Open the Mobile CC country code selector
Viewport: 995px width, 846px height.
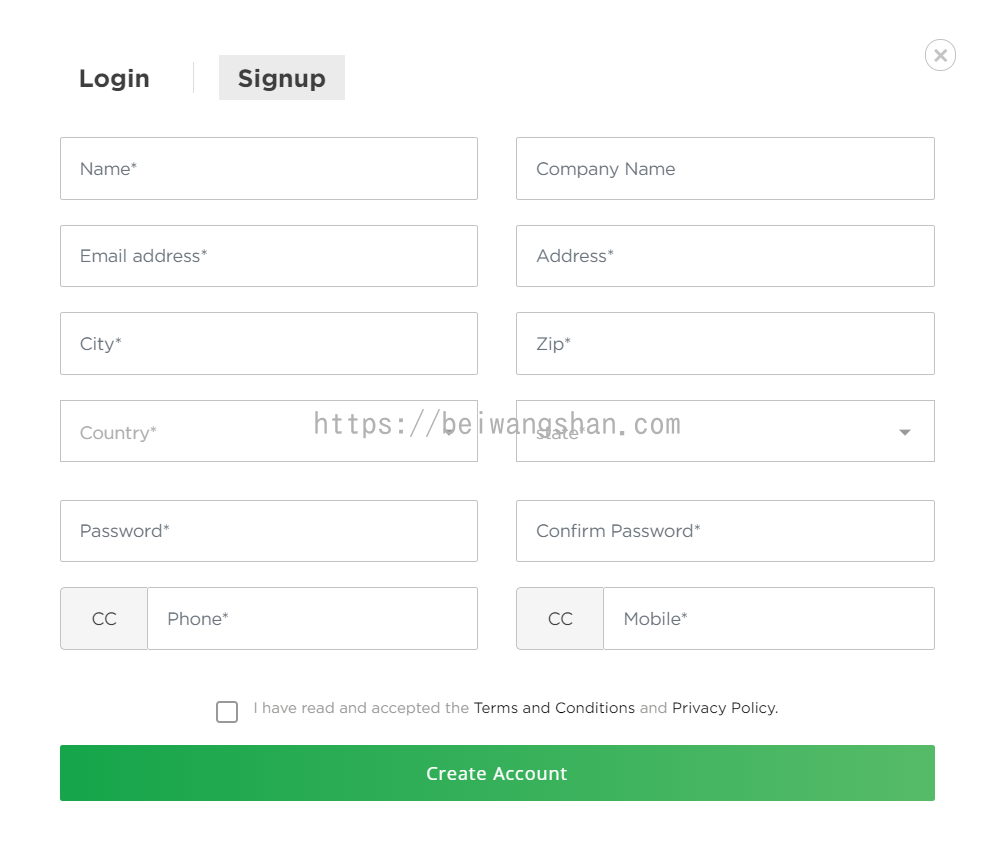[x=560, y=618]
